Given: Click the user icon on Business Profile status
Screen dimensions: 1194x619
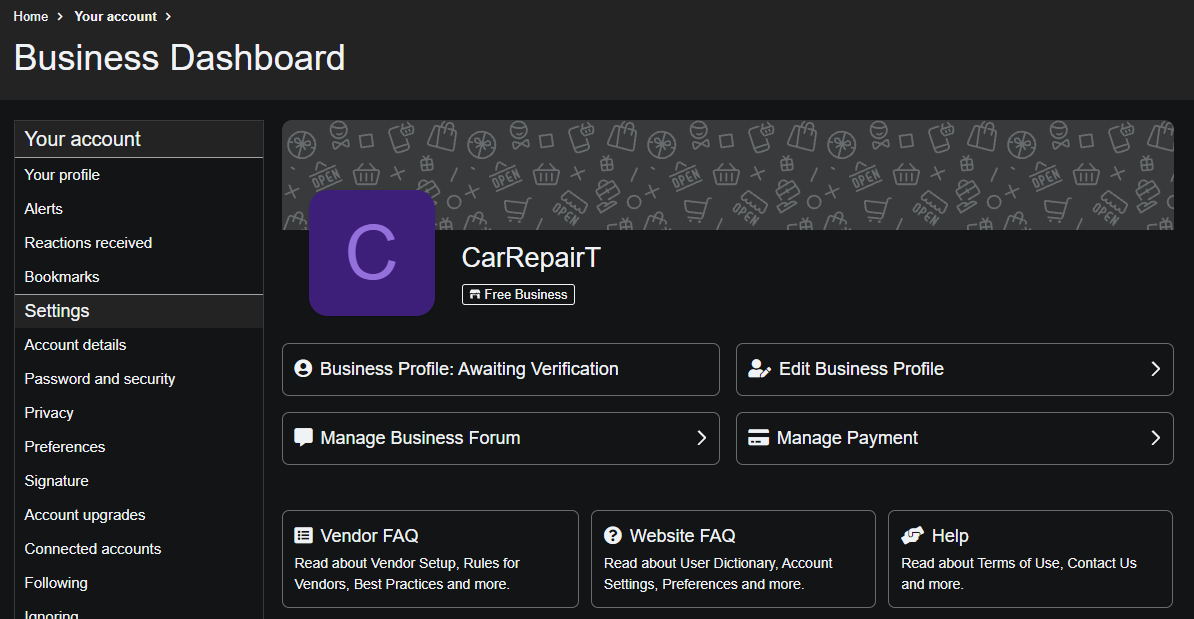Looking at the screenshot, I should click(304, 369).
